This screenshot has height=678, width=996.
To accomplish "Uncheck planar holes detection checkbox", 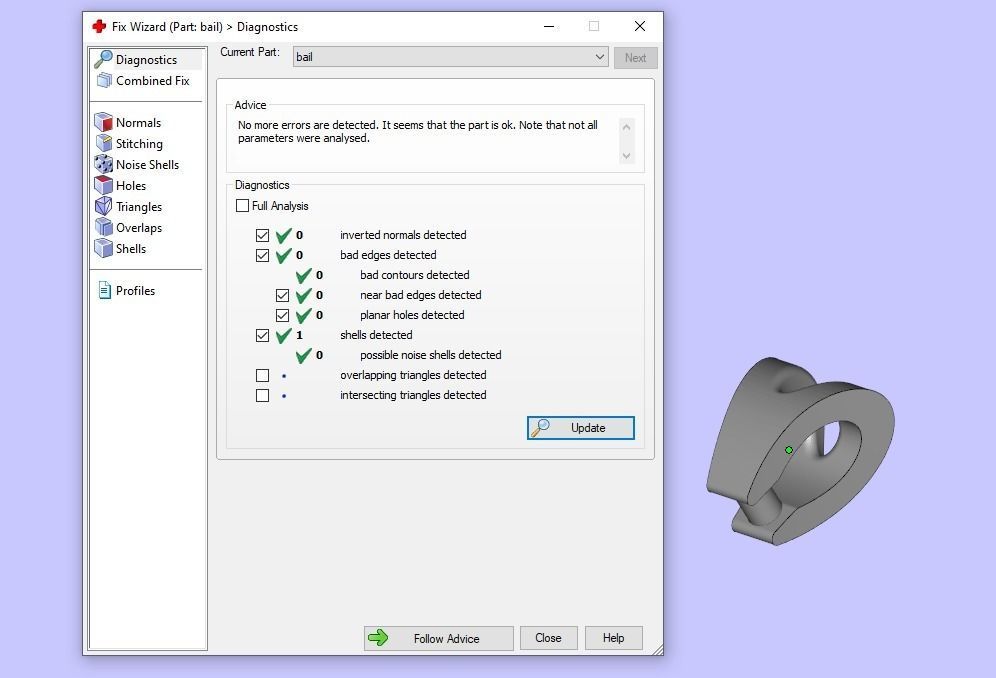I will point(283,315).
